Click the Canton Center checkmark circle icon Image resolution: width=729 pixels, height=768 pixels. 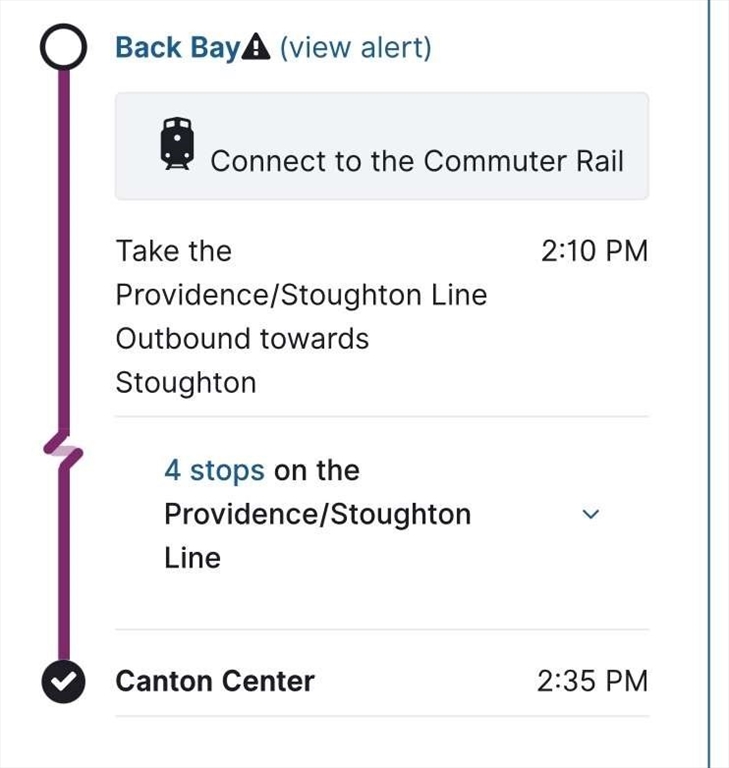click(63, 681)
